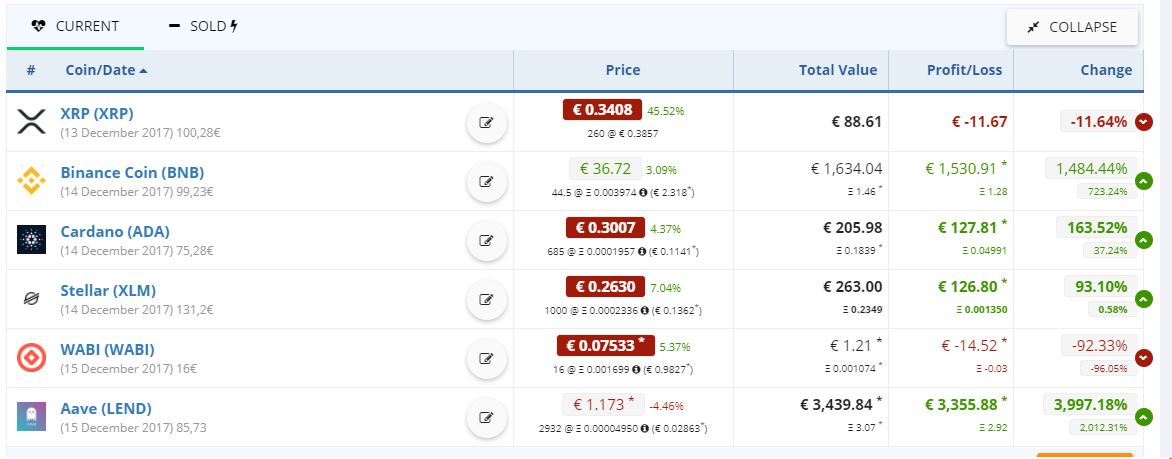Open the edit icon for Cardano row
Screen dimensions: 1172x459
click(x=487, y=241)
